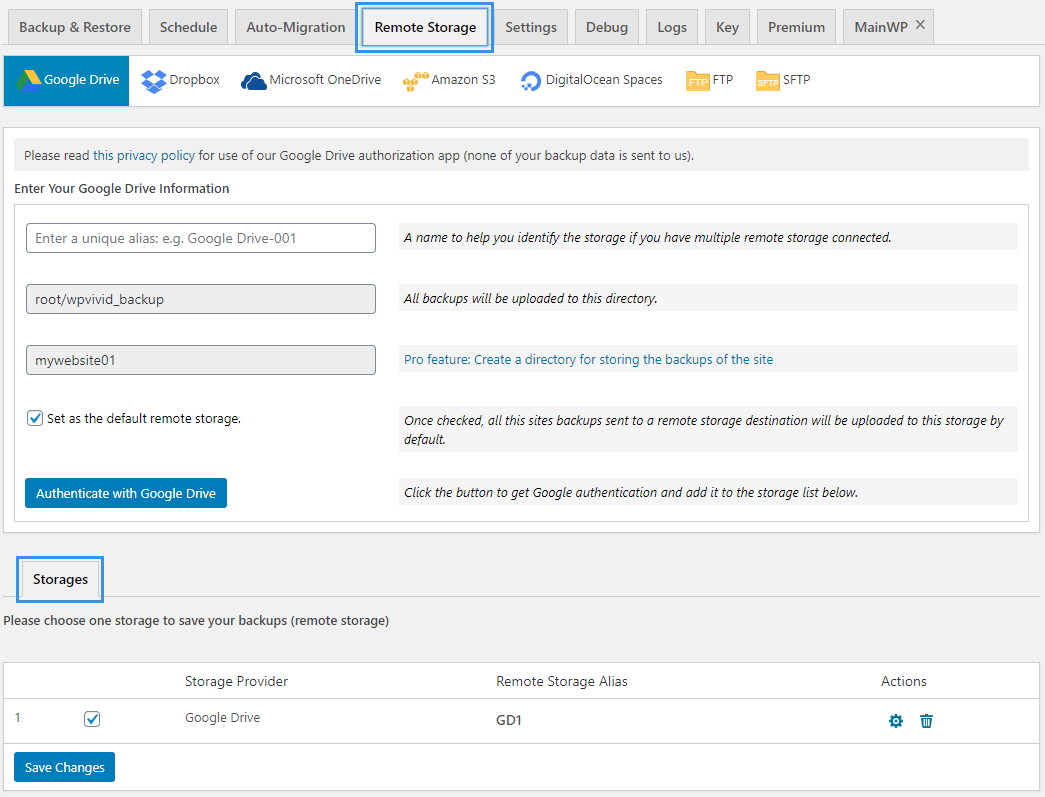Click the Storage Provider column header
1045x797 pixels.
click(x=237, y=681)
